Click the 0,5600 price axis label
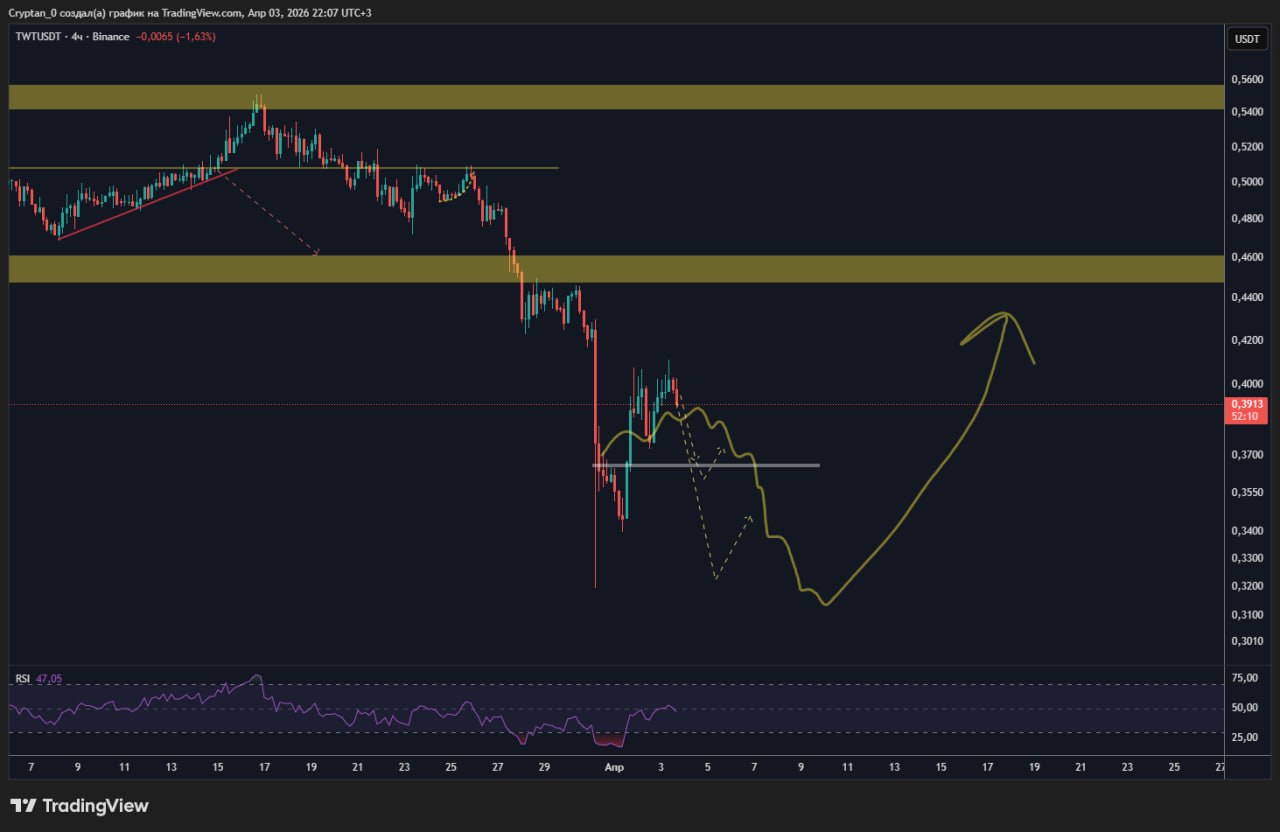This screenshot has height=832, width=1280. click(x=1246, y=79)
